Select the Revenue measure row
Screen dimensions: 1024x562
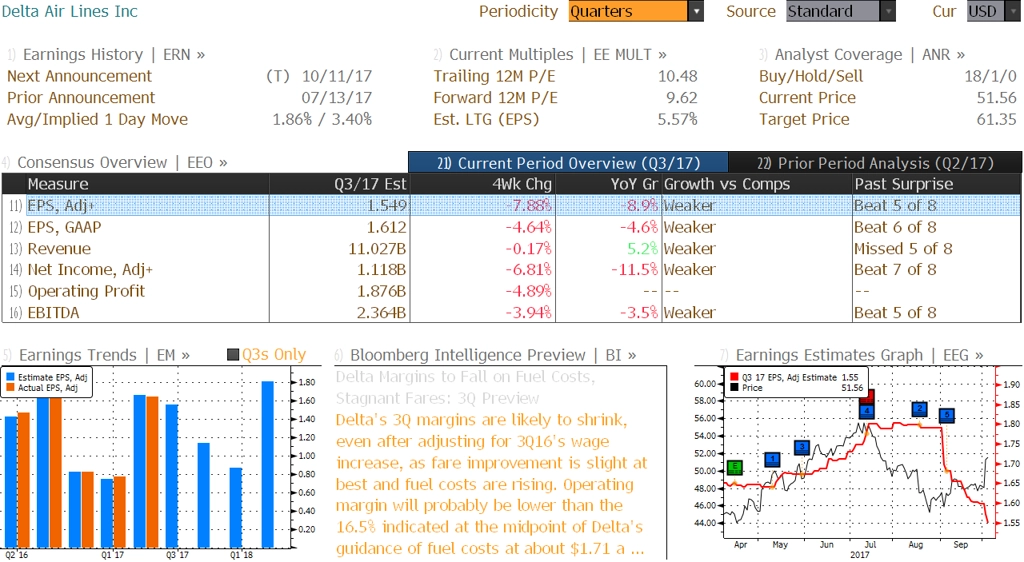click(x=511, y=249)
